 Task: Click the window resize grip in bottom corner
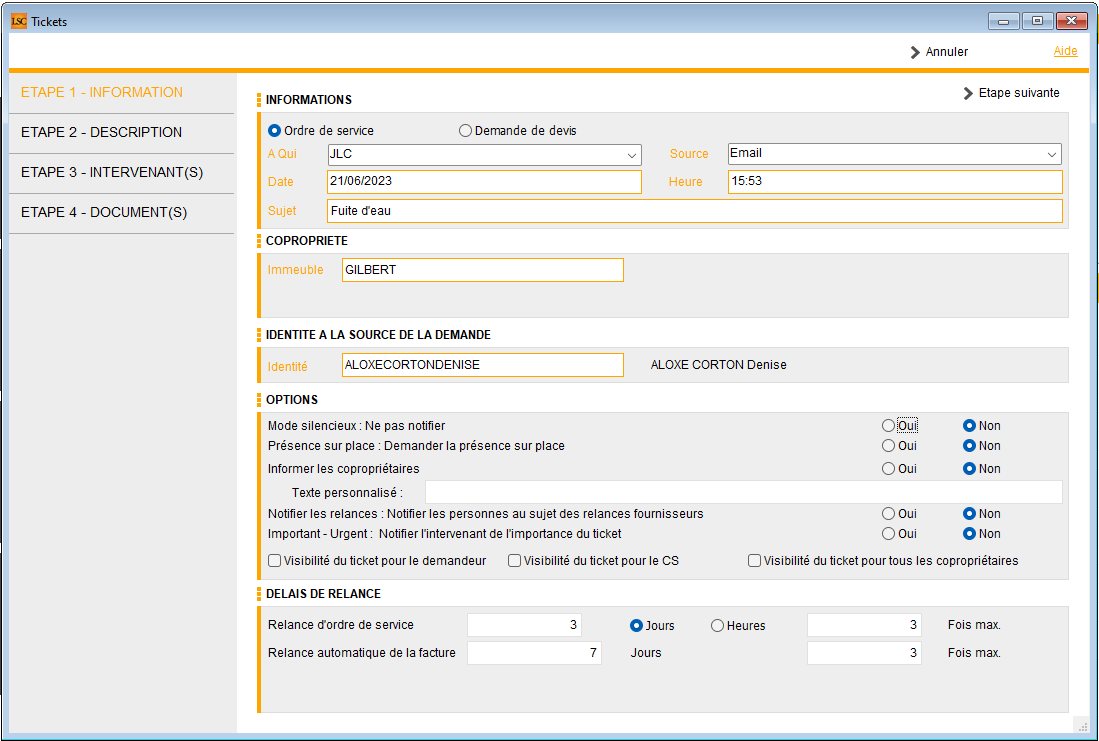coord(1080,726)
